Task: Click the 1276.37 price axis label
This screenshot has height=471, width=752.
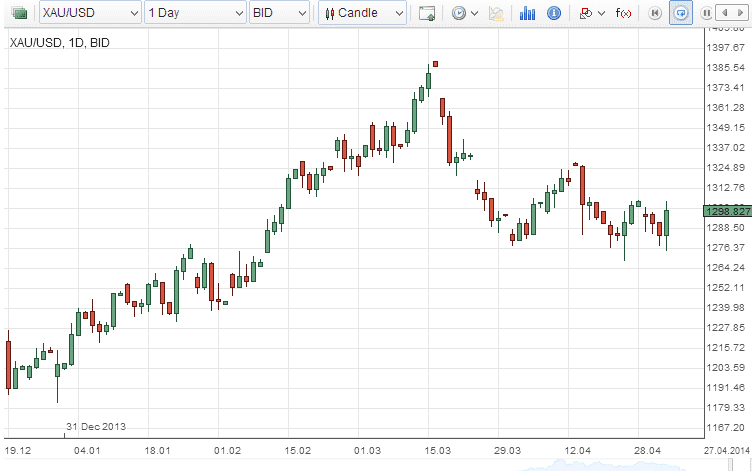Action: (x=726, y=247)
